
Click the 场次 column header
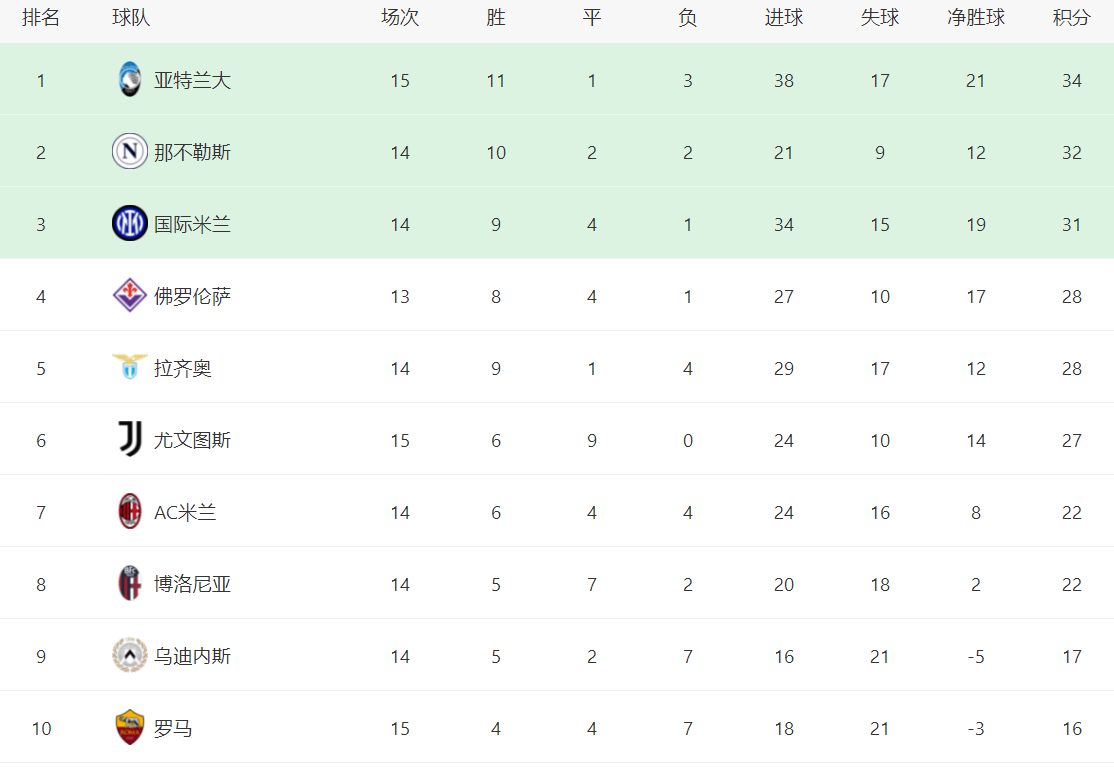[400, 18]
